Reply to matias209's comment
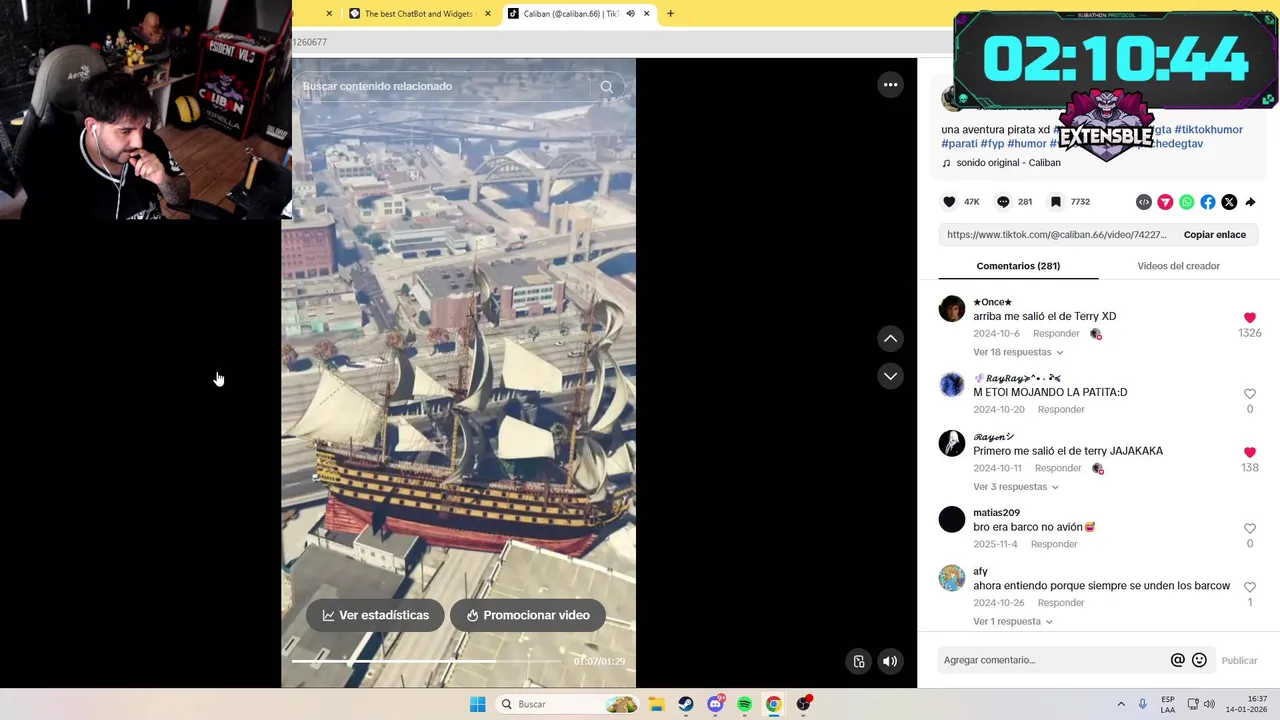 coord(1054,545)
